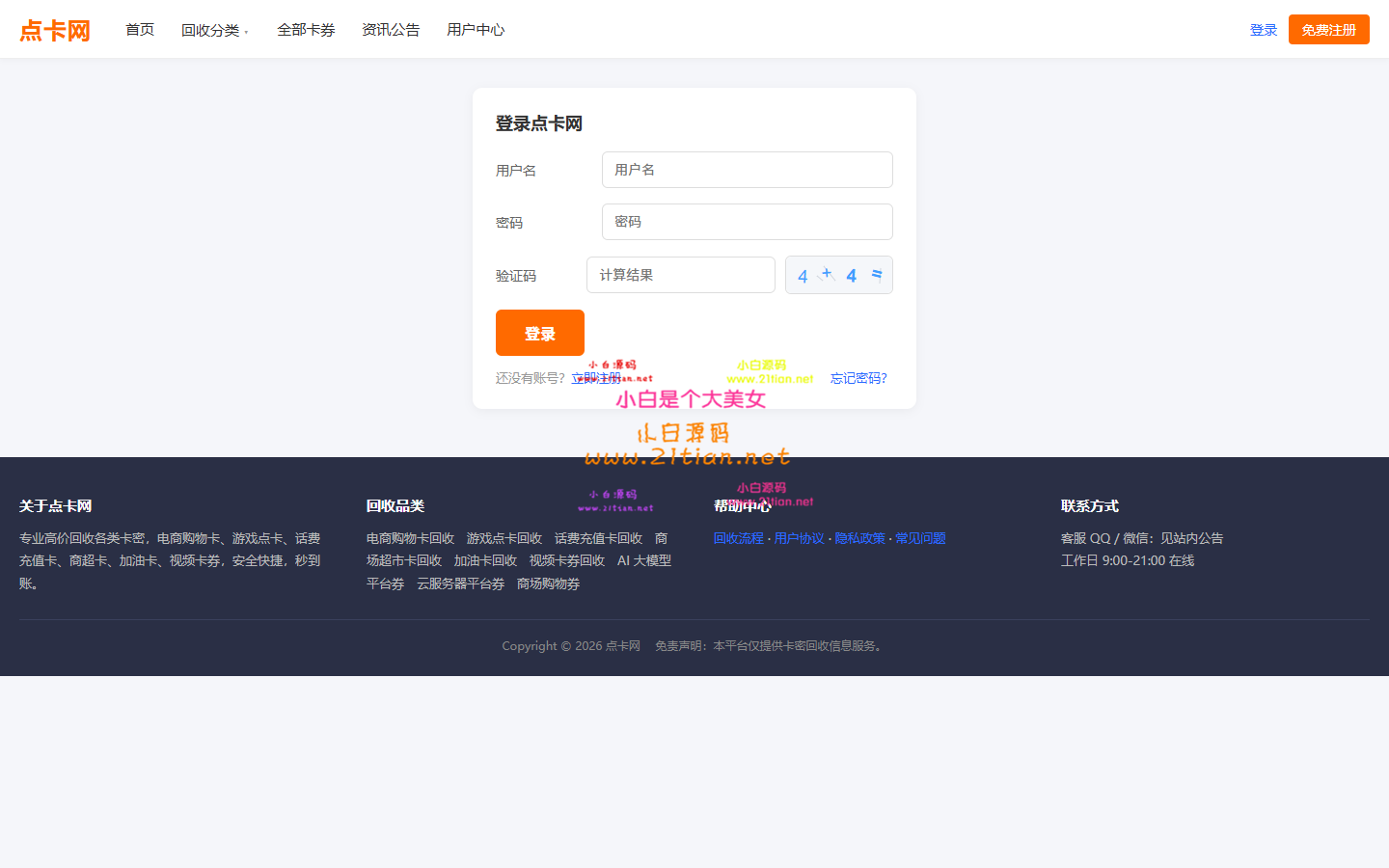The width and height of the screenshot is (1389, 868).
Task: Open the 全部卡券 nav item
Action: click(306, 30)
